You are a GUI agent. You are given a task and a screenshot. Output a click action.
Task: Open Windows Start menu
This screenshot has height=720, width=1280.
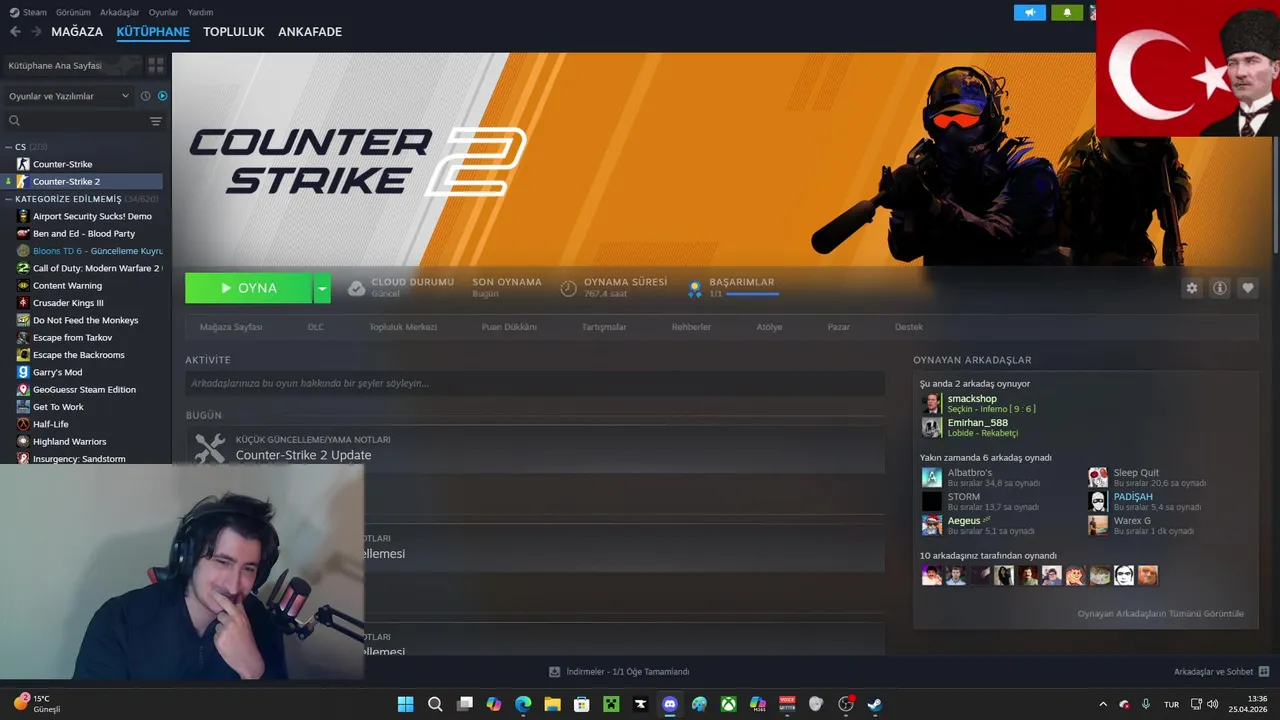pos(405,704)
